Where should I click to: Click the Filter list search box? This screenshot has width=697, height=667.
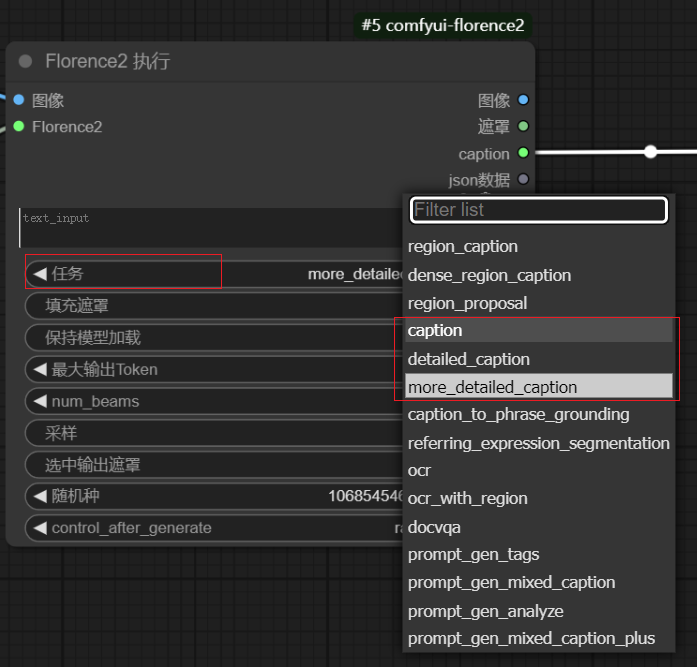point(538,210)
